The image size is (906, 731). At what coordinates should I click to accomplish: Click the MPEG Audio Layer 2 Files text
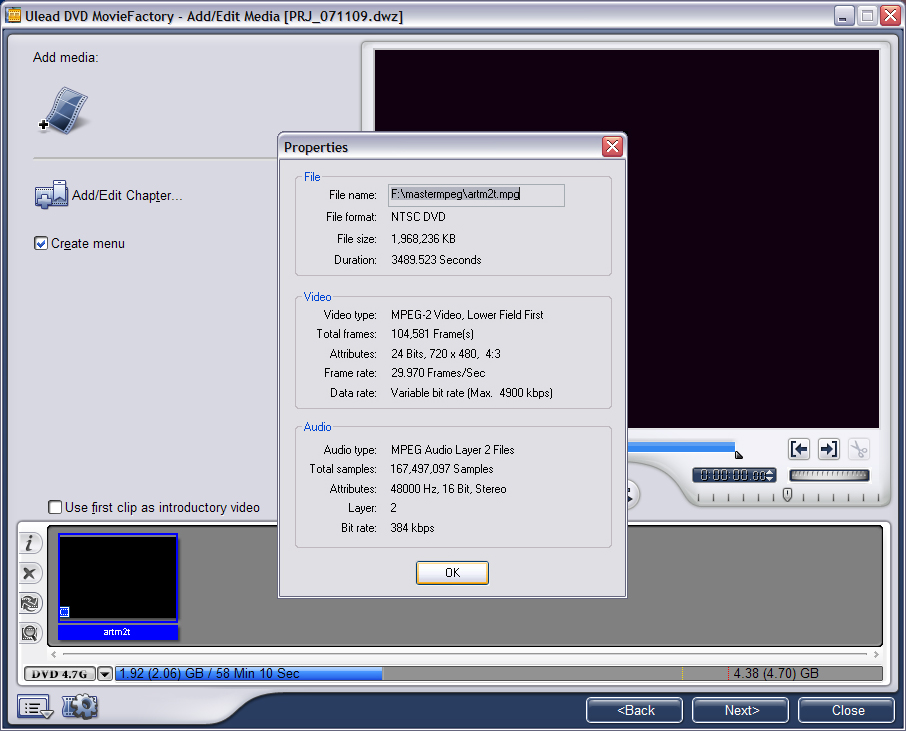pyautogui.click(x=452, y=450)
